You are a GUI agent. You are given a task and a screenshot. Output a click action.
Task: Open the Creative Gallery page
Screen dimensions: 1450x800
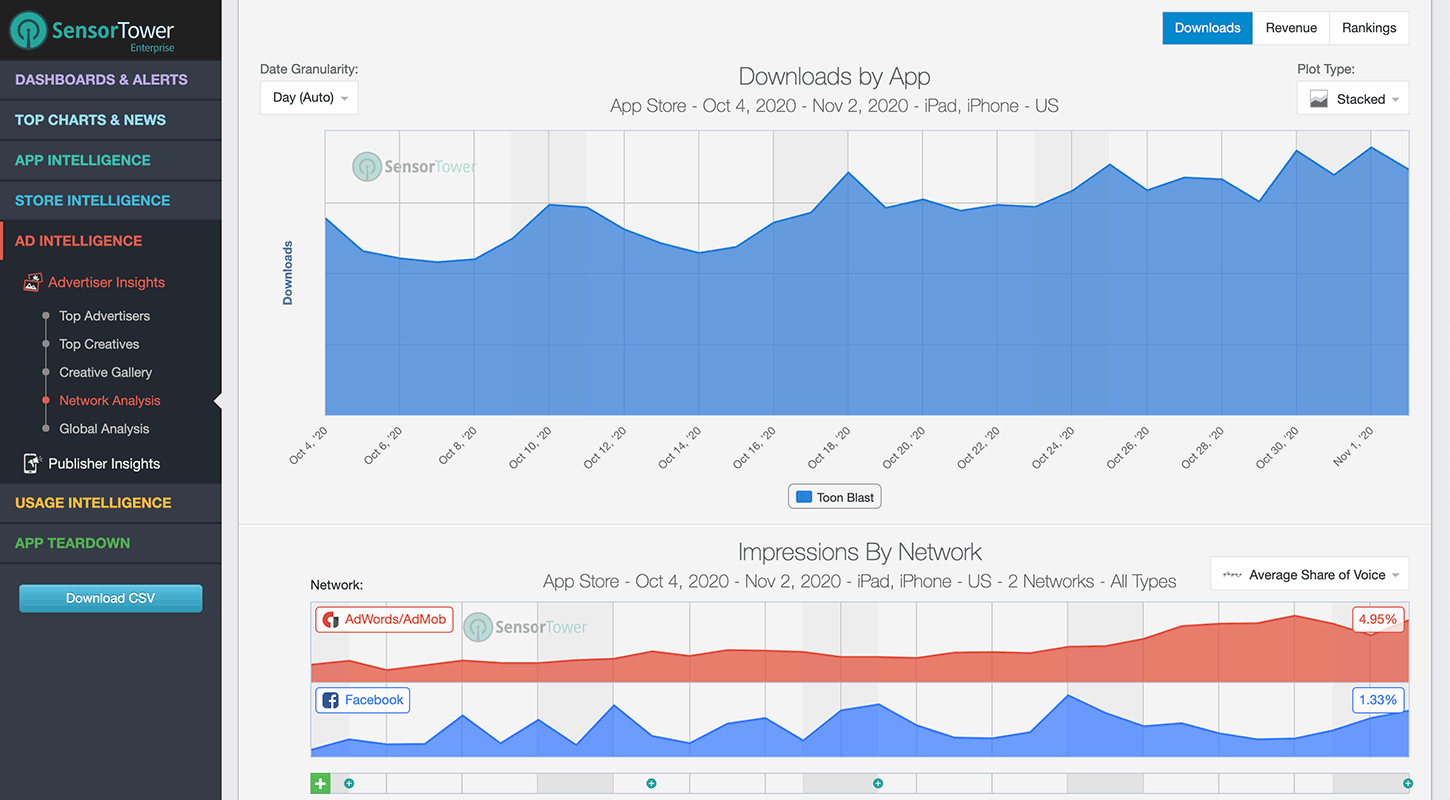[105, 372]
